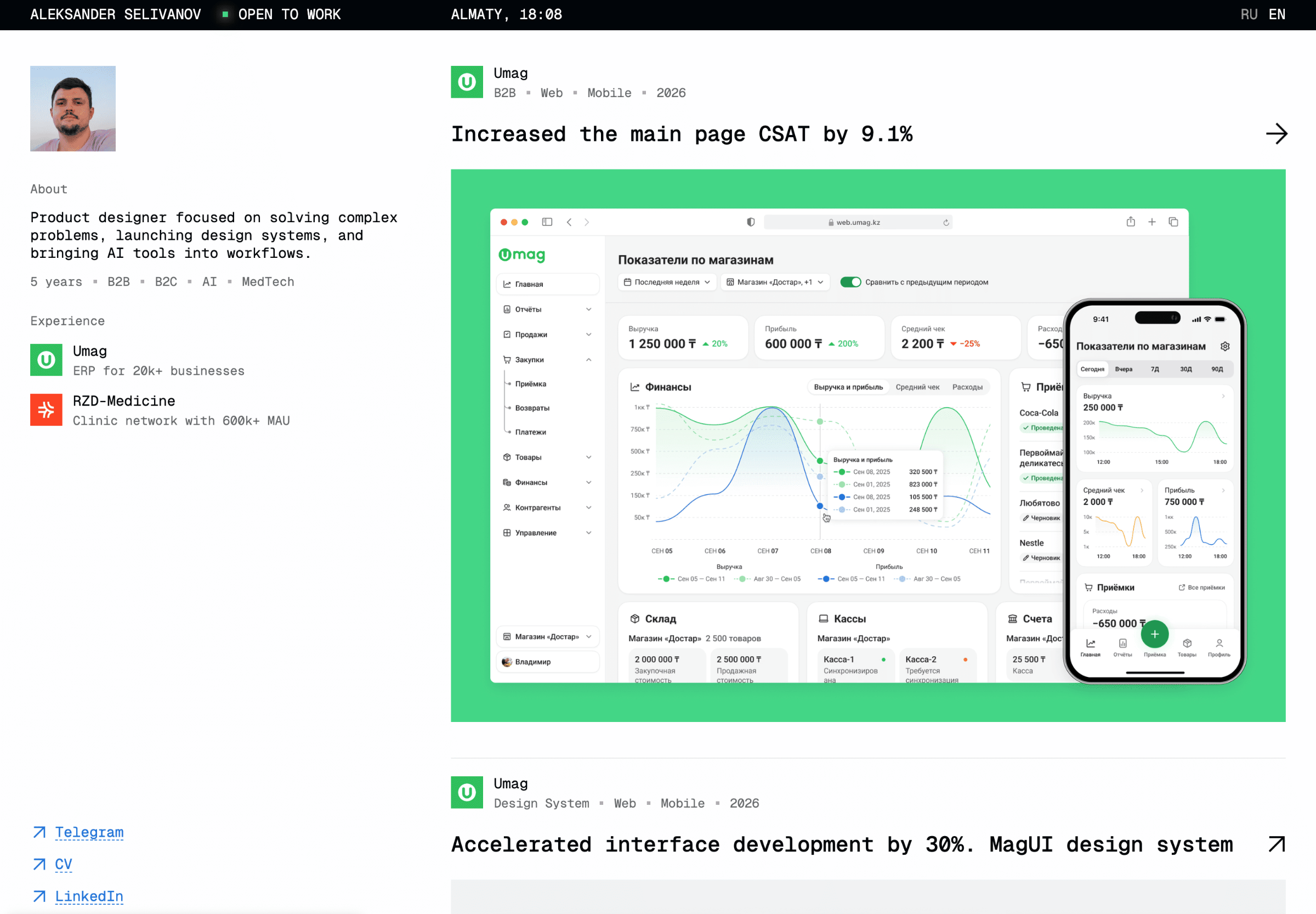Click the right arrow beside the CSAT project title
Screen dimensions: 1316x914
coord(1276,134)
